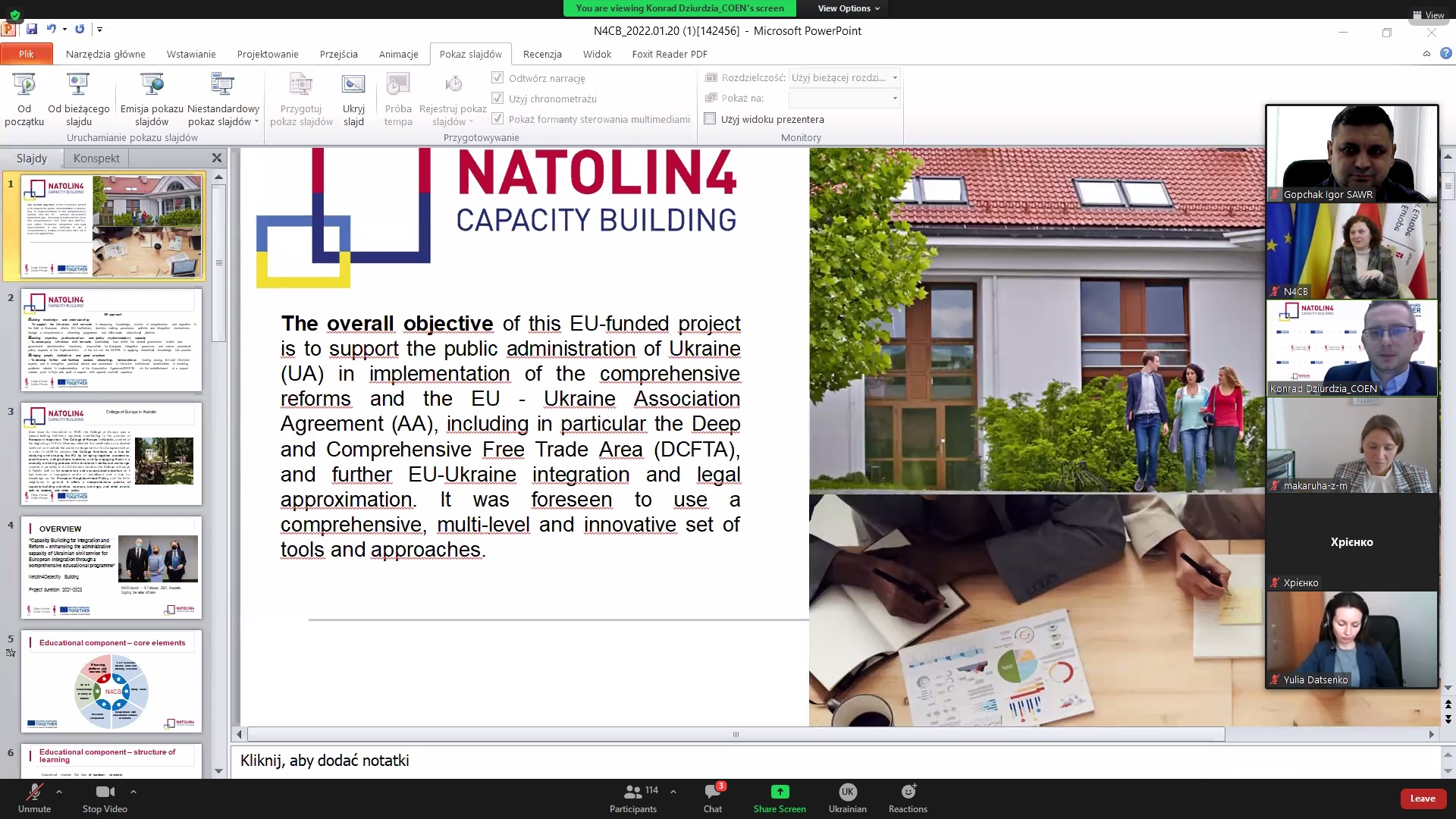Select Gopchak Igor SAWR video tile
1456x819 pixels.
tap(1351, 153)
